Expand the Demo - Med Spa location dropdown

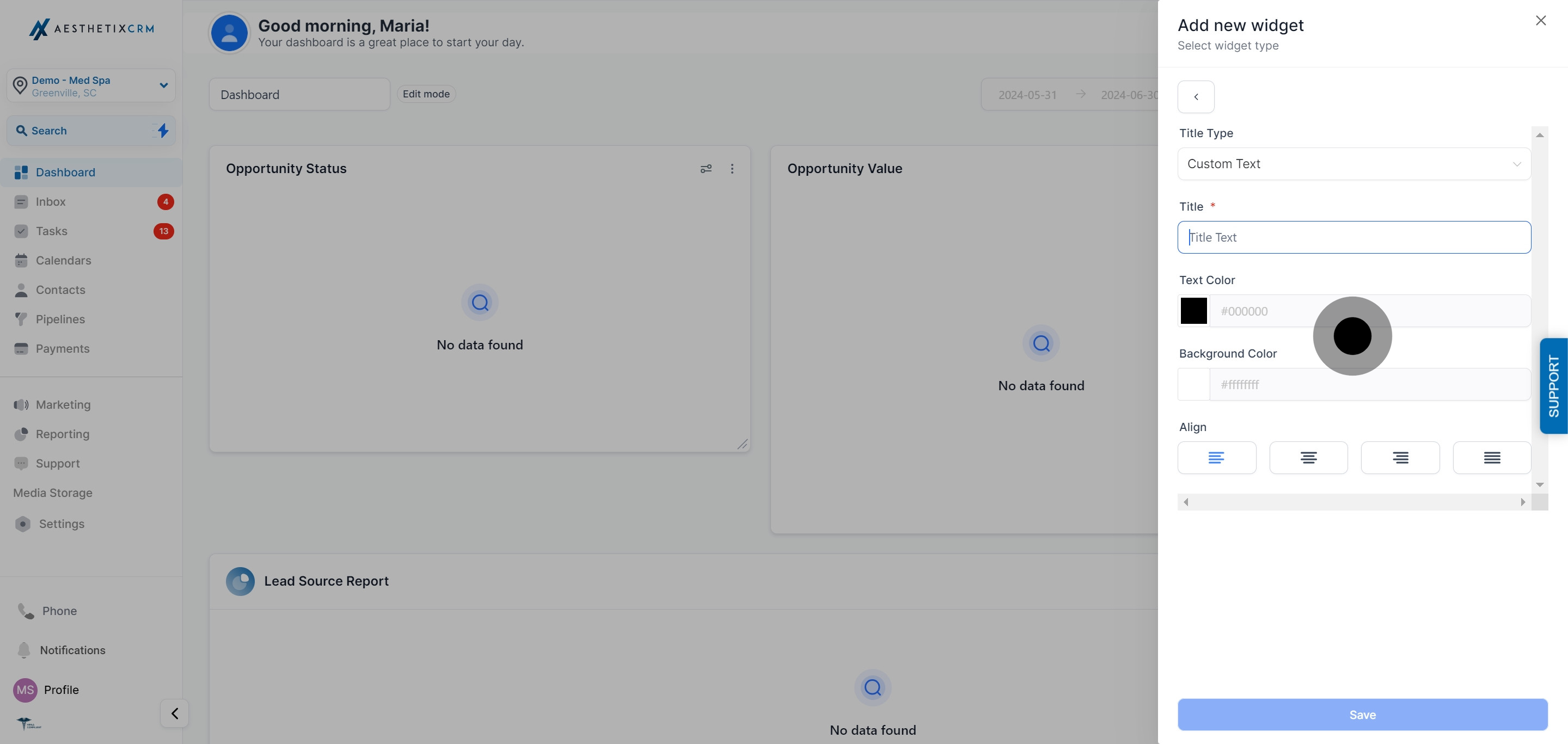pos(164,85)
